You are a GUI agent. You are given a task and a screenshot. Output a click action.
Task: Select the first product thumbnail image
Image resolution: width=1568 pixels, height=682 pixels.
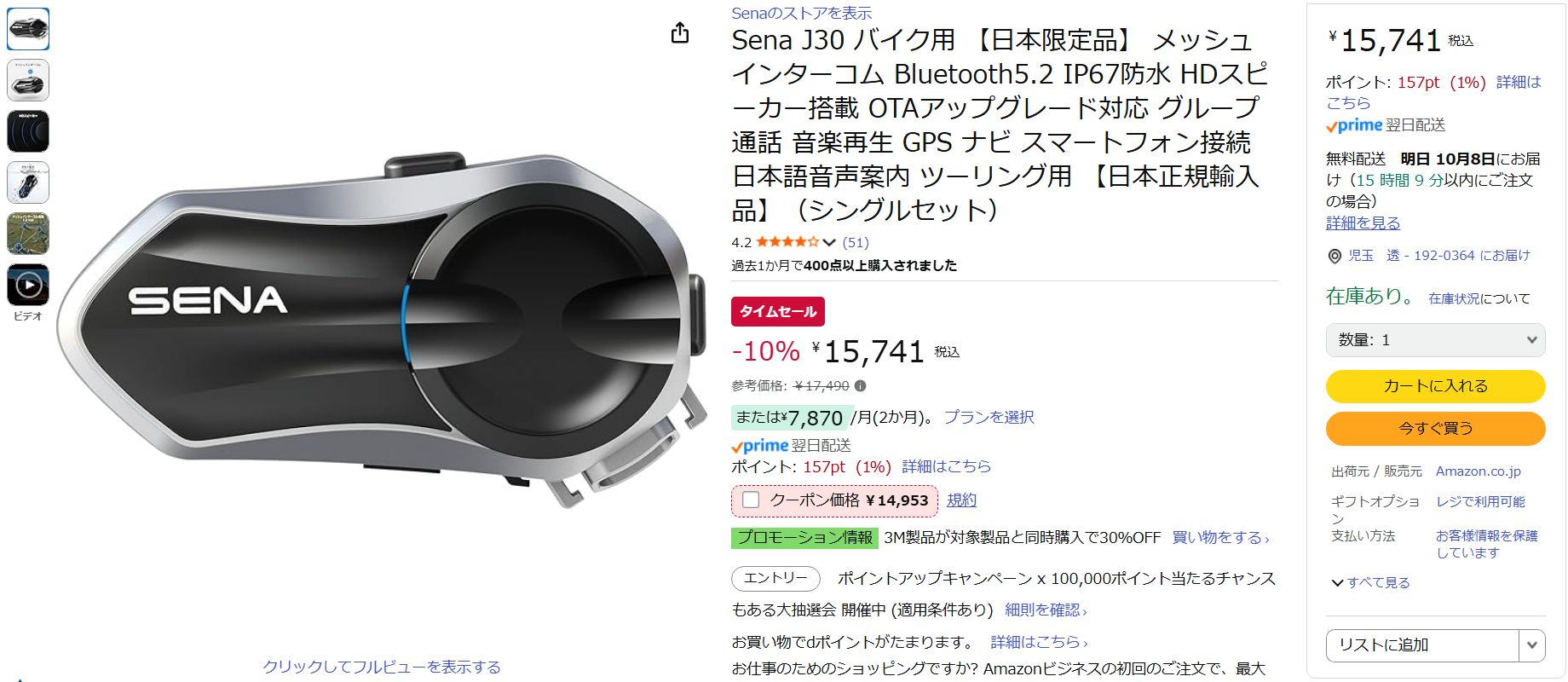click(28, 29)
